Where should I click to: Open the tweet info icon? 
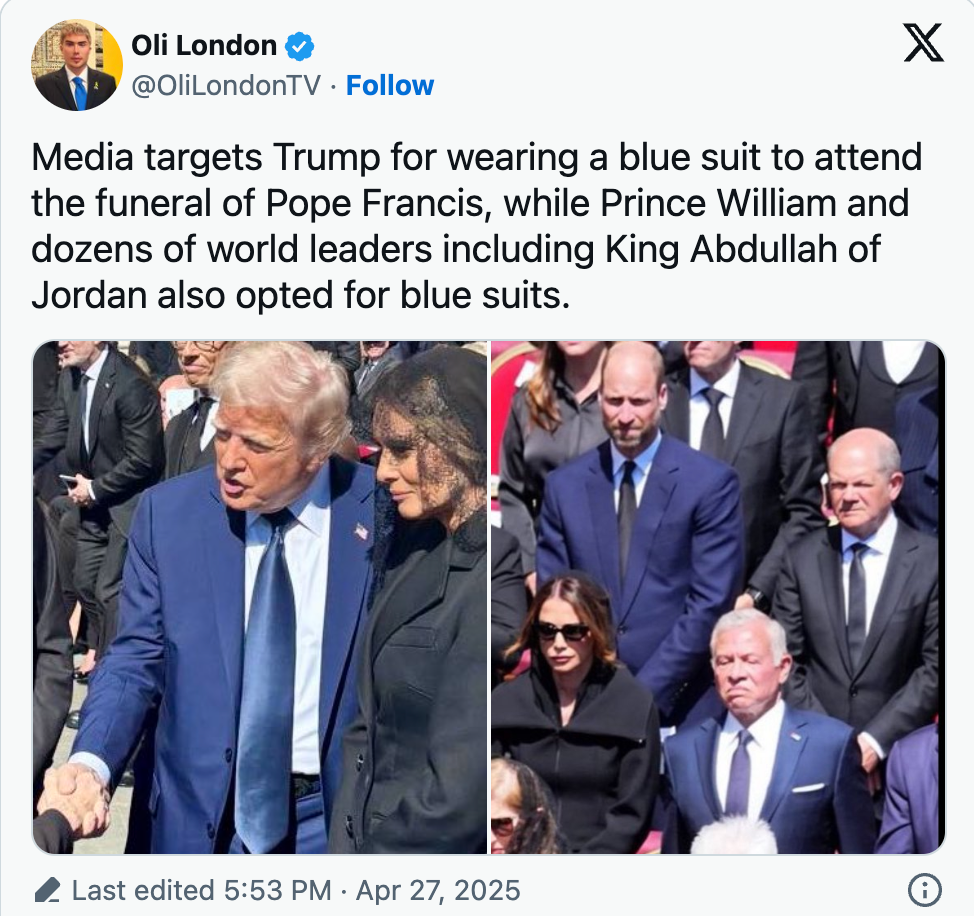[924, 890]
